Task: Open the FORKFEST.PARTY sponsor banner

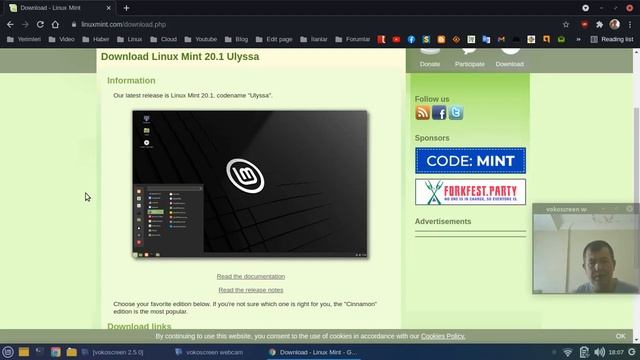Action: (x=470, y=192)
